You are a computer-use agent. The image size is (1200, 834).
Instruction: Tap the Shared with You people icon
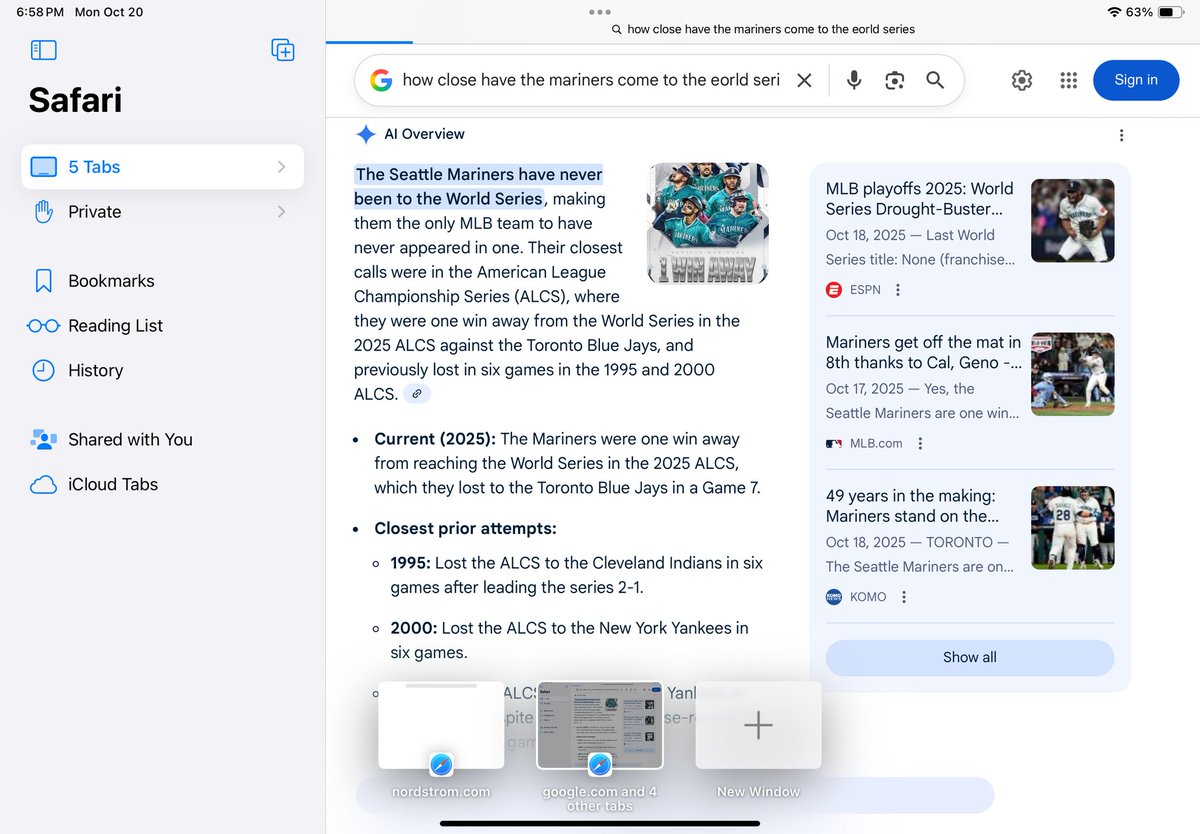[x=43, y=439]
